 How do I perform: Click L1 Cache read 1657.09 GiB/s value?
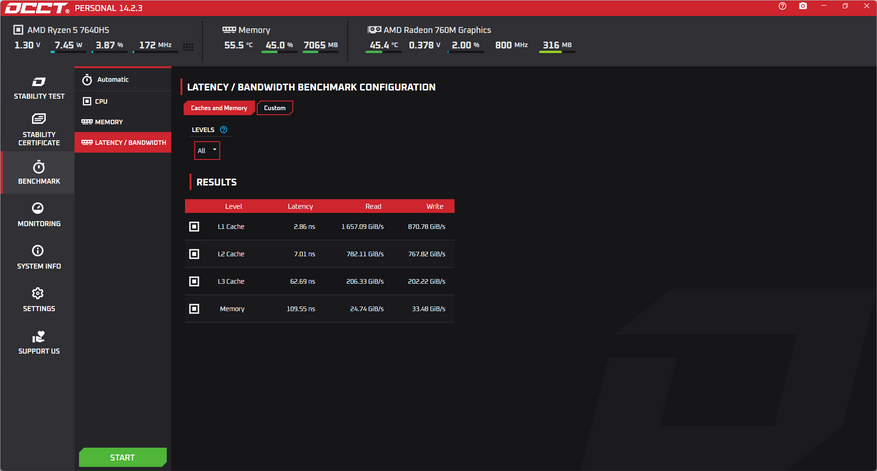(362, 227)
